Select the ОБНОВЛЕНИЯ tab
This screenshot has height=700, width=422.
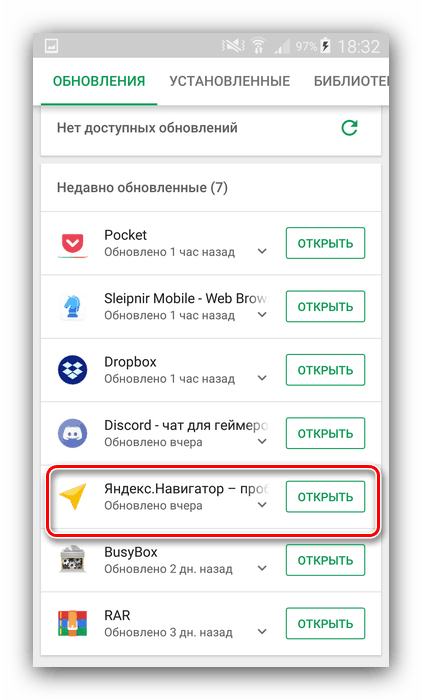point(99,81)
